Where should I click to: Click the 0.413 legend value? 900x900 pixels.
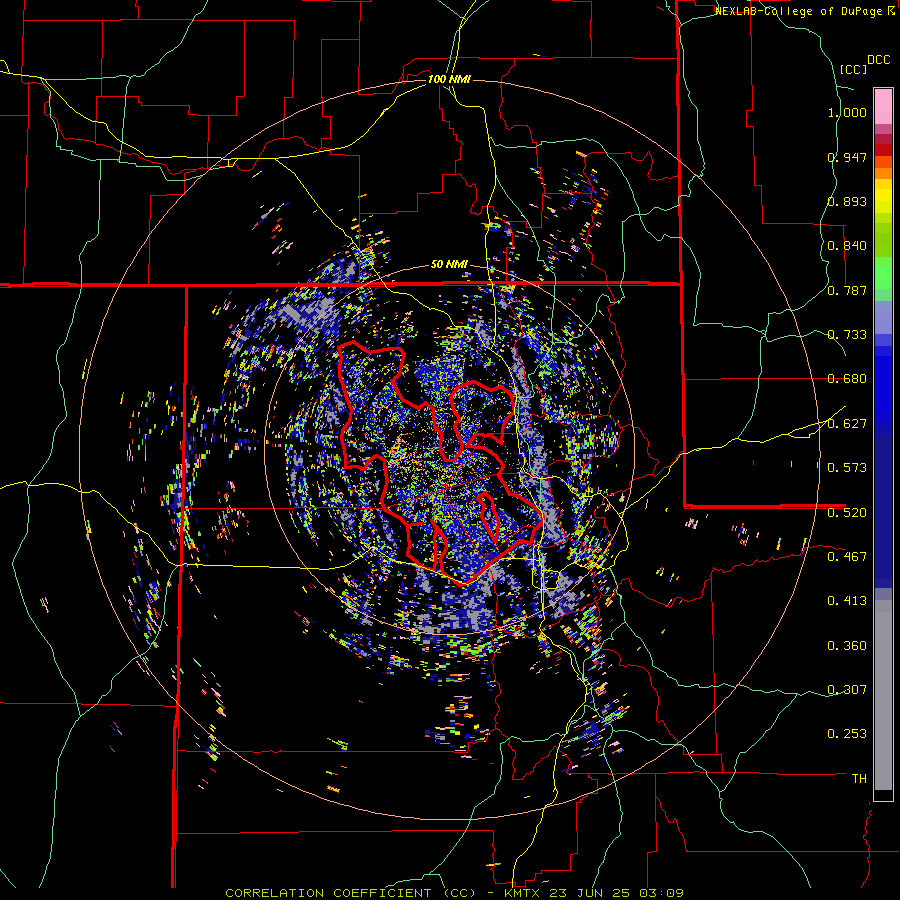847,600
